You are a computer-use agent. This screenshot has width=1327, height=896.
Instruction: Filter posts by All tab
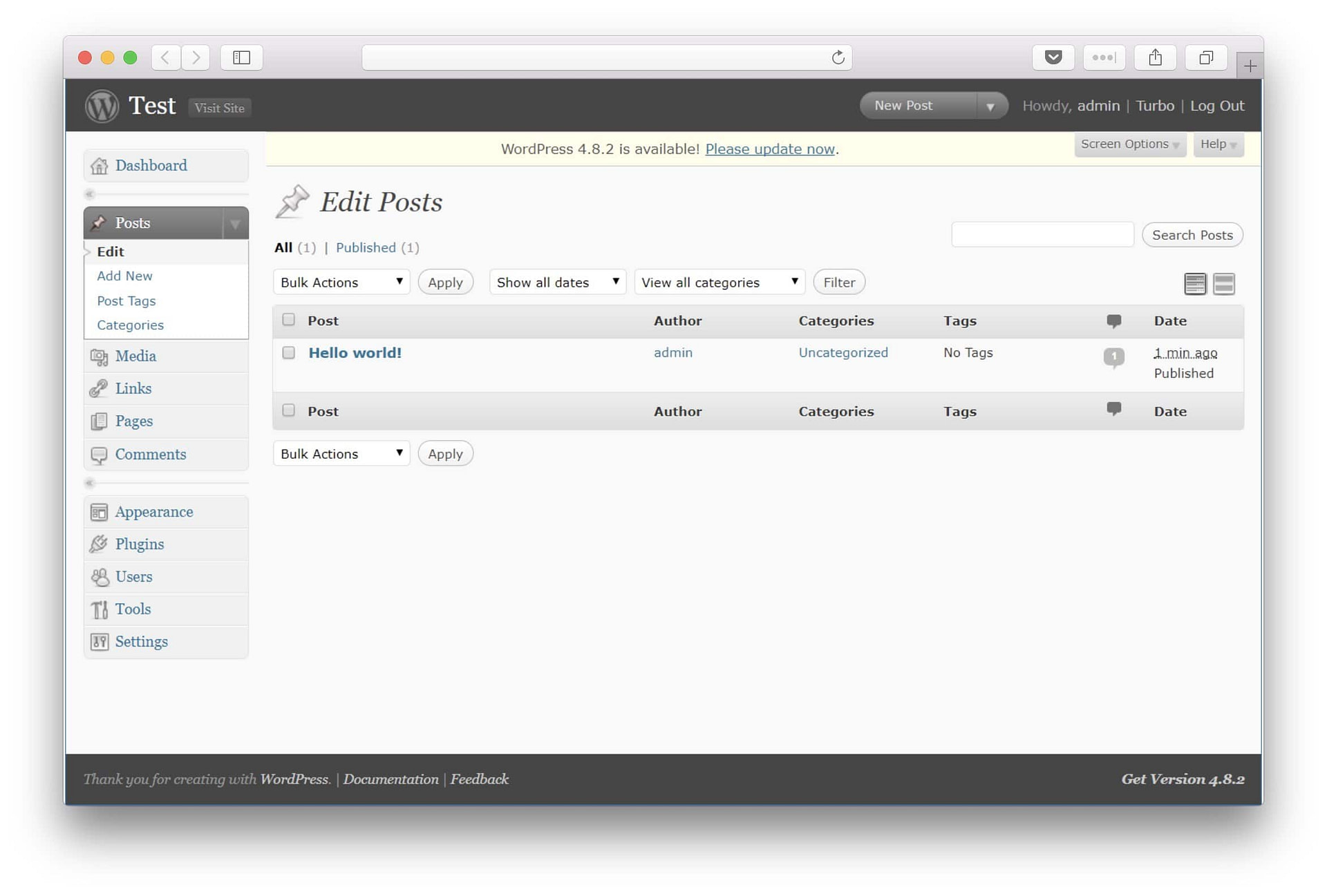(x=283, y=247)
